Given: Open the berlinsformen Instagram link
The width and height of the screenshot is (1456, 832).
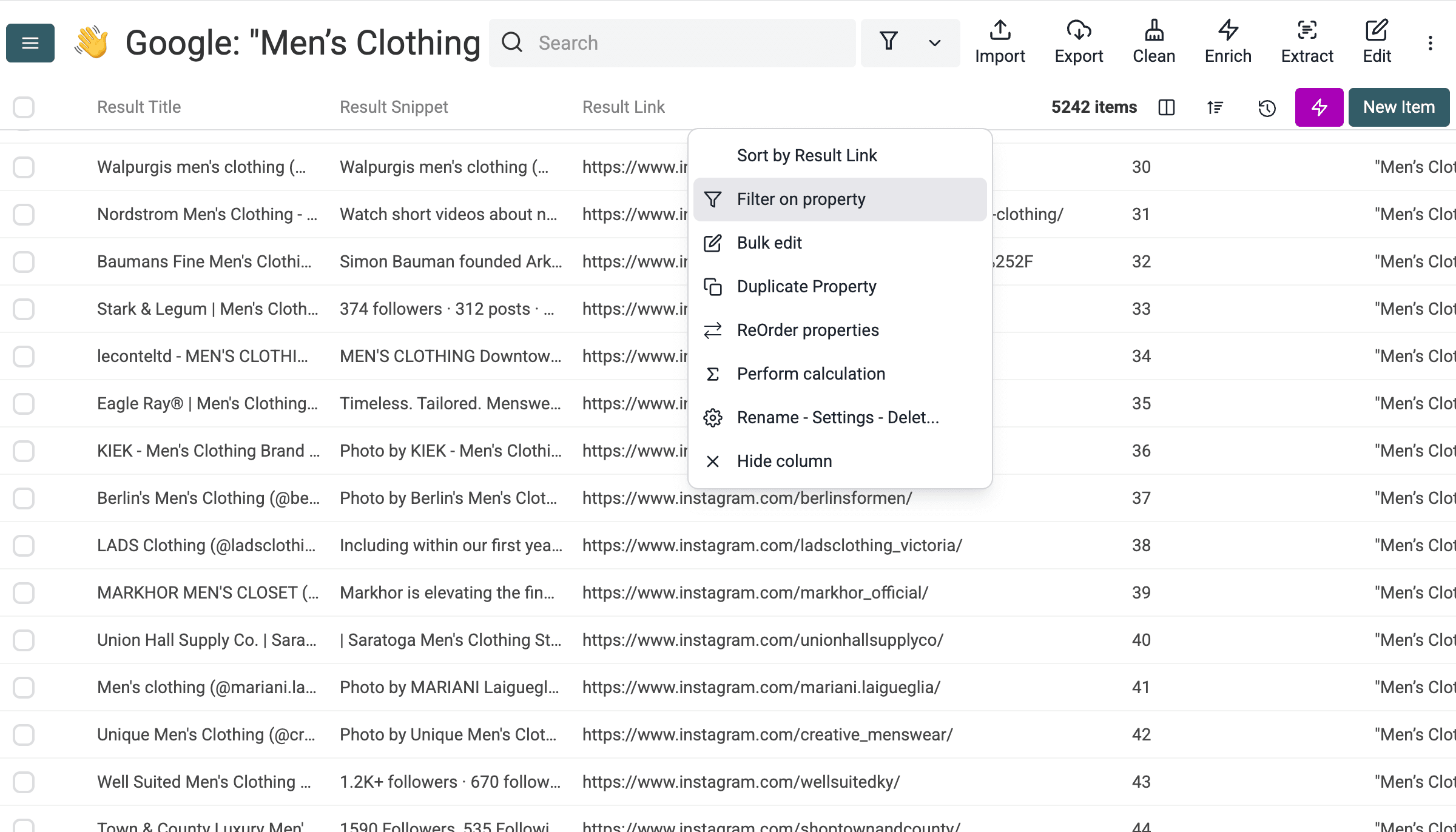Looking at the screenshot, I should click(747, 498).
